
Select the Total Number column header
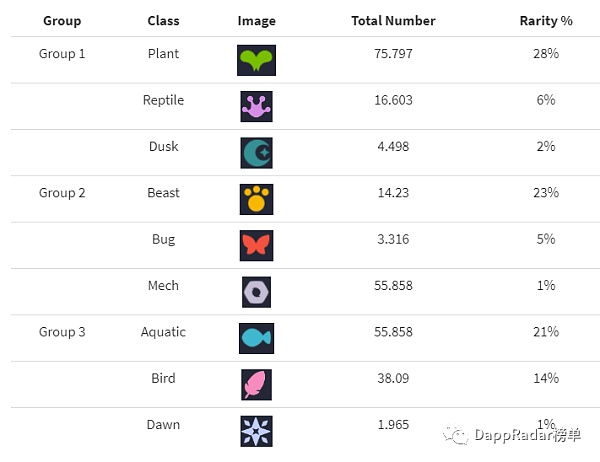393,21
